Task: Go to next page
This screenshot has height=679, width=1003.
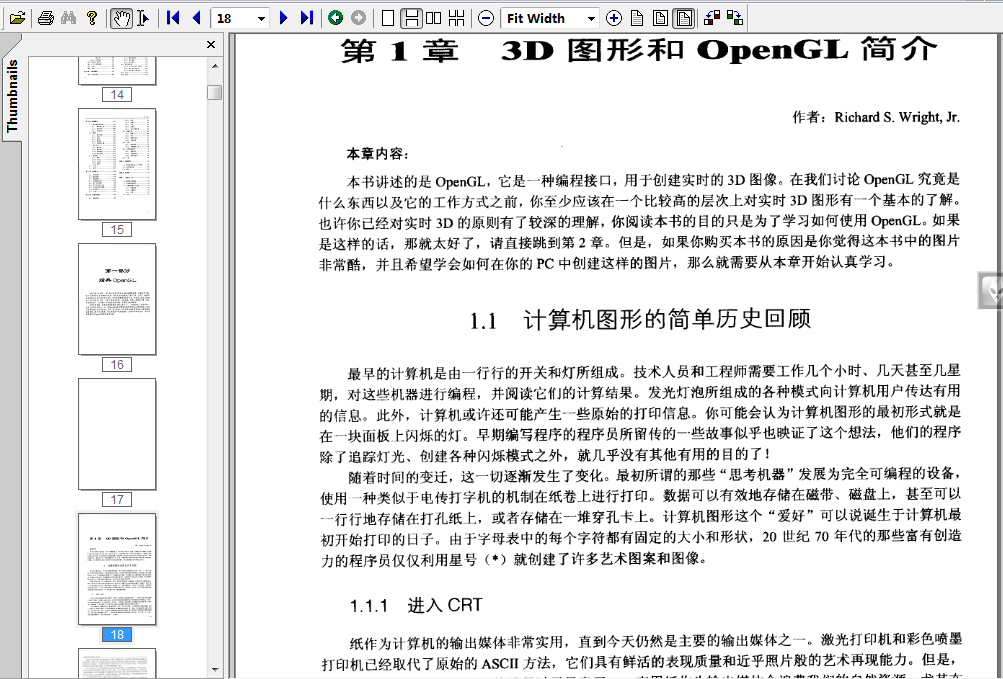Action: click(283, 18)
